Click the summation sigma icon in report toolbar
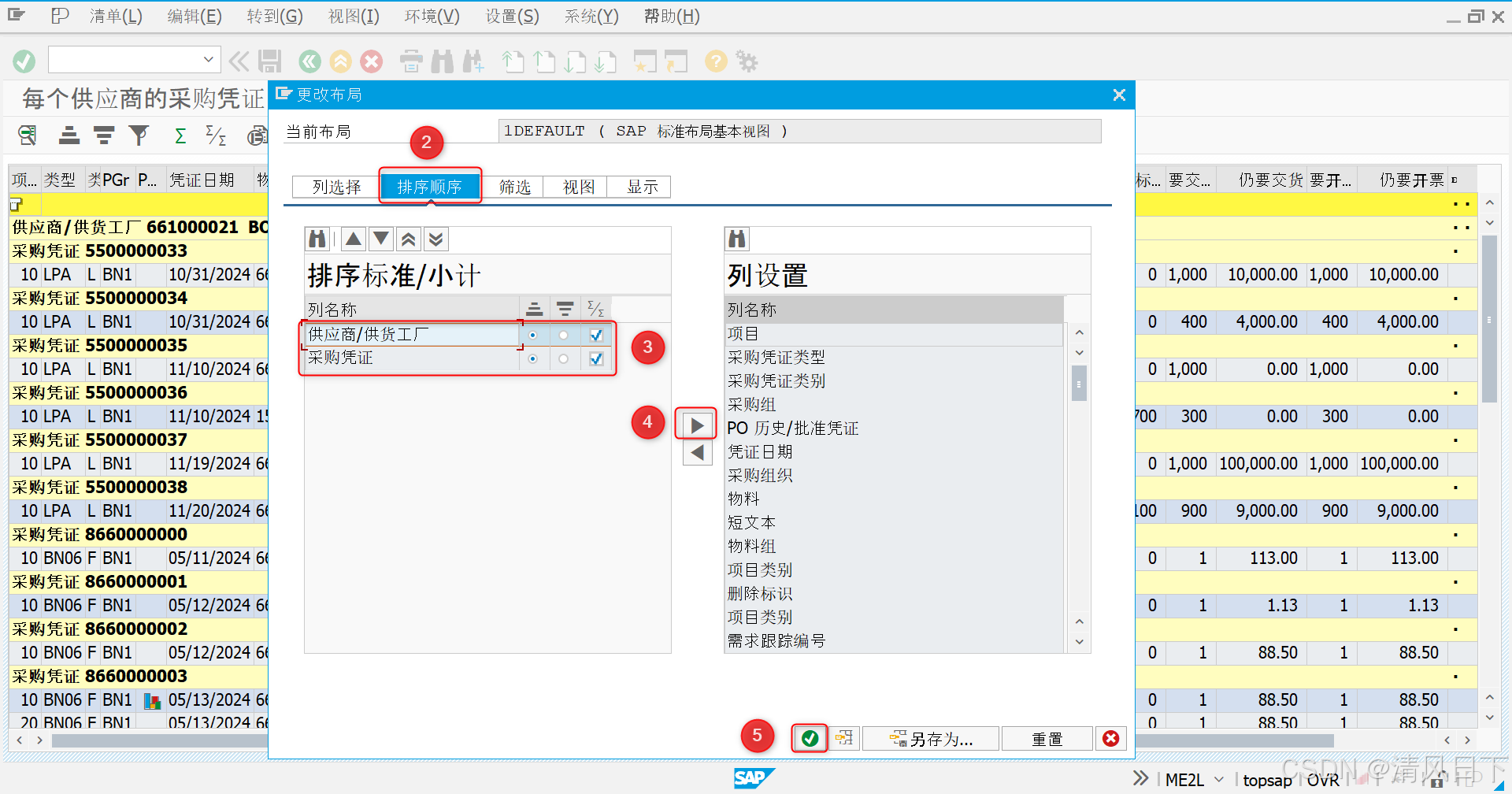Viewport: 1512px width, 794px height. [180, 135]
